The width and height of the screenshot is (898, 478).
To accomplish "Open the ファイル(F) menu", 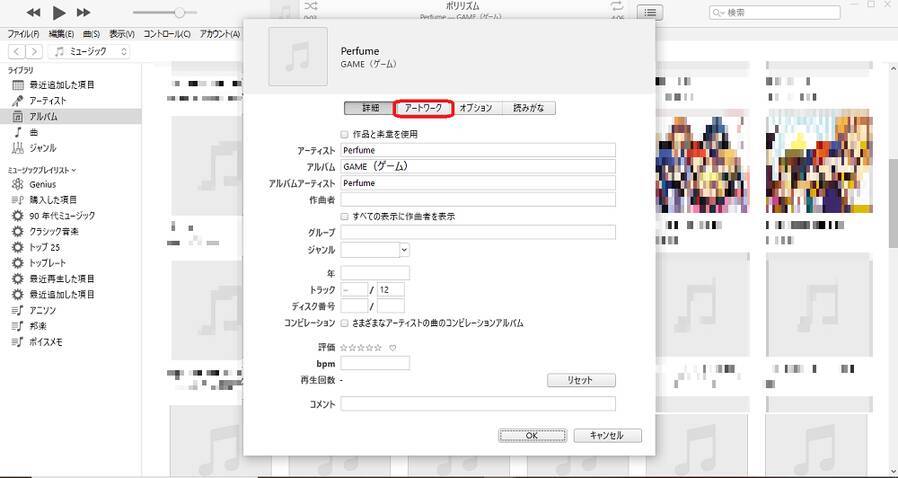I will [23, 34].
